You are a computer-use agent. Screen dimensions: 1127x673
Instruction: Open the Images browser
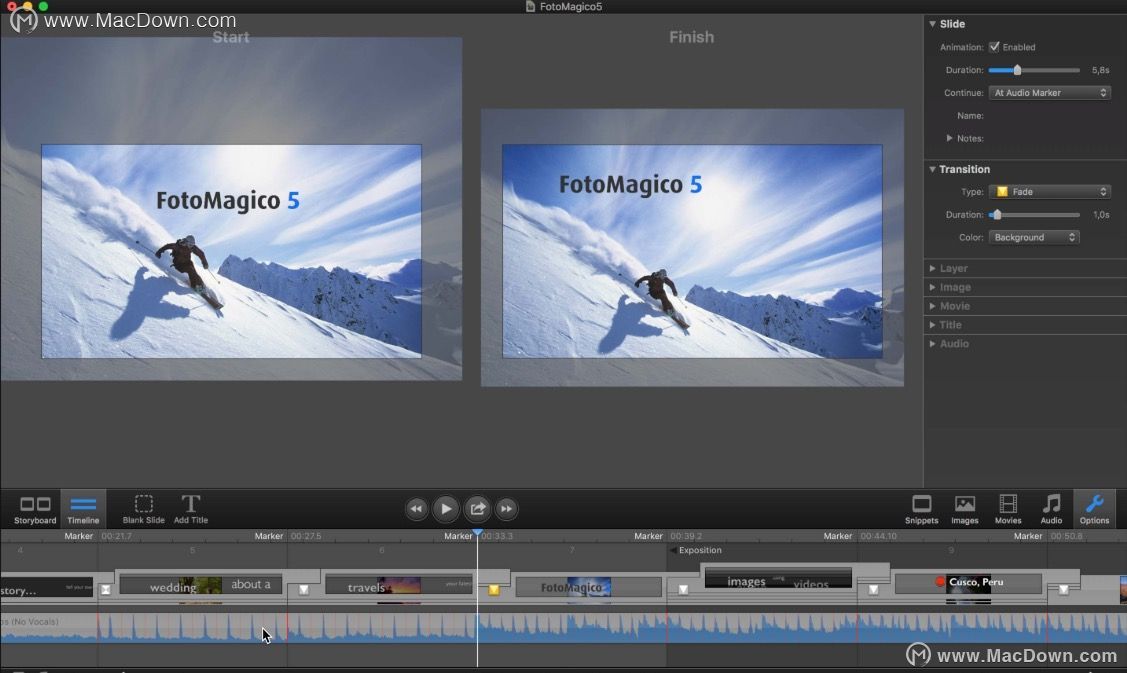click(965, 509)
